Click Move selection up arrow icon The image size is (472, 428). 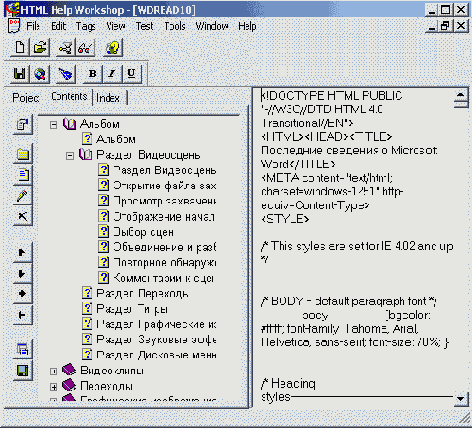23,252
